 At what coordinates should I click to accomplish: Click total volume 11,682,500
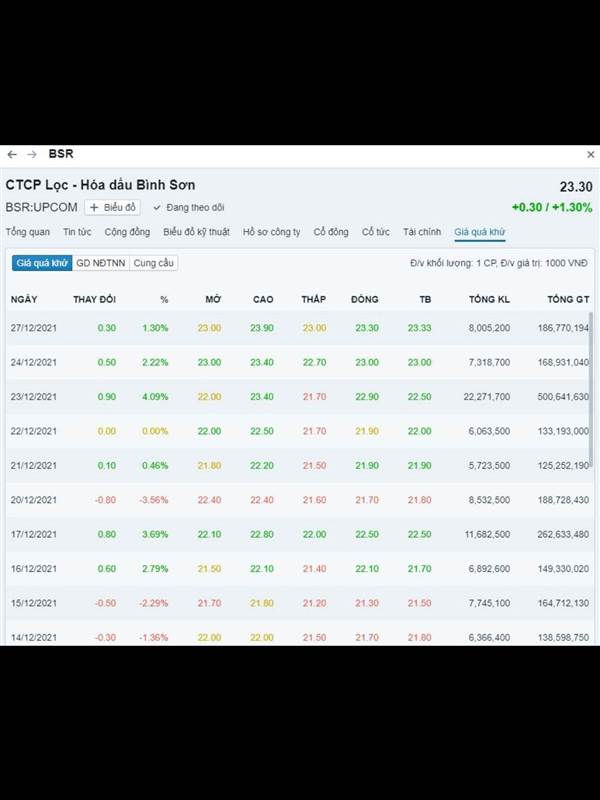[x=487, y=534]
